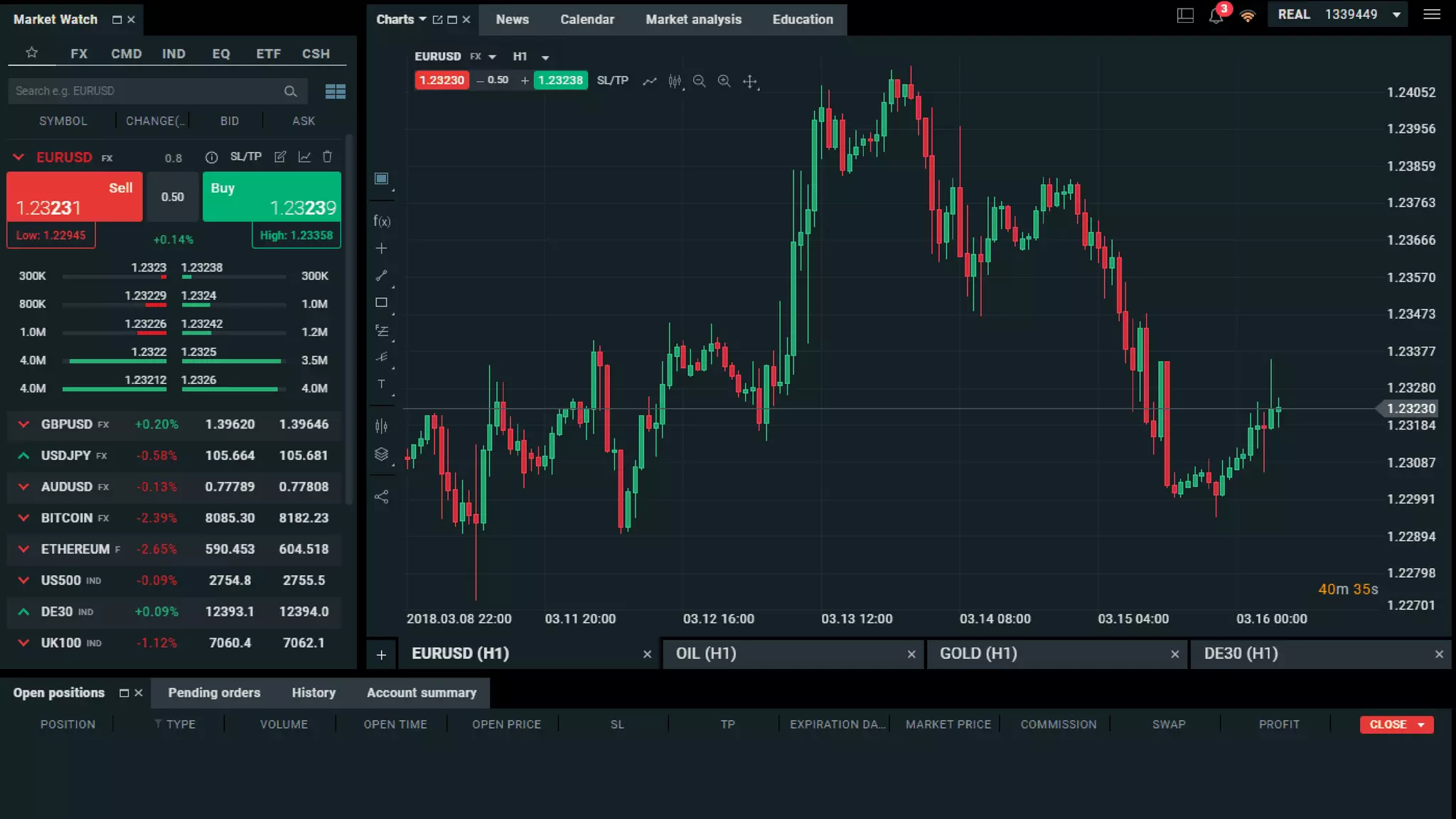Toggle SL/TP in the chart toolbar
Viewport: 1456px width, 819px height.
pyautogui.click(x=612, y=80)
